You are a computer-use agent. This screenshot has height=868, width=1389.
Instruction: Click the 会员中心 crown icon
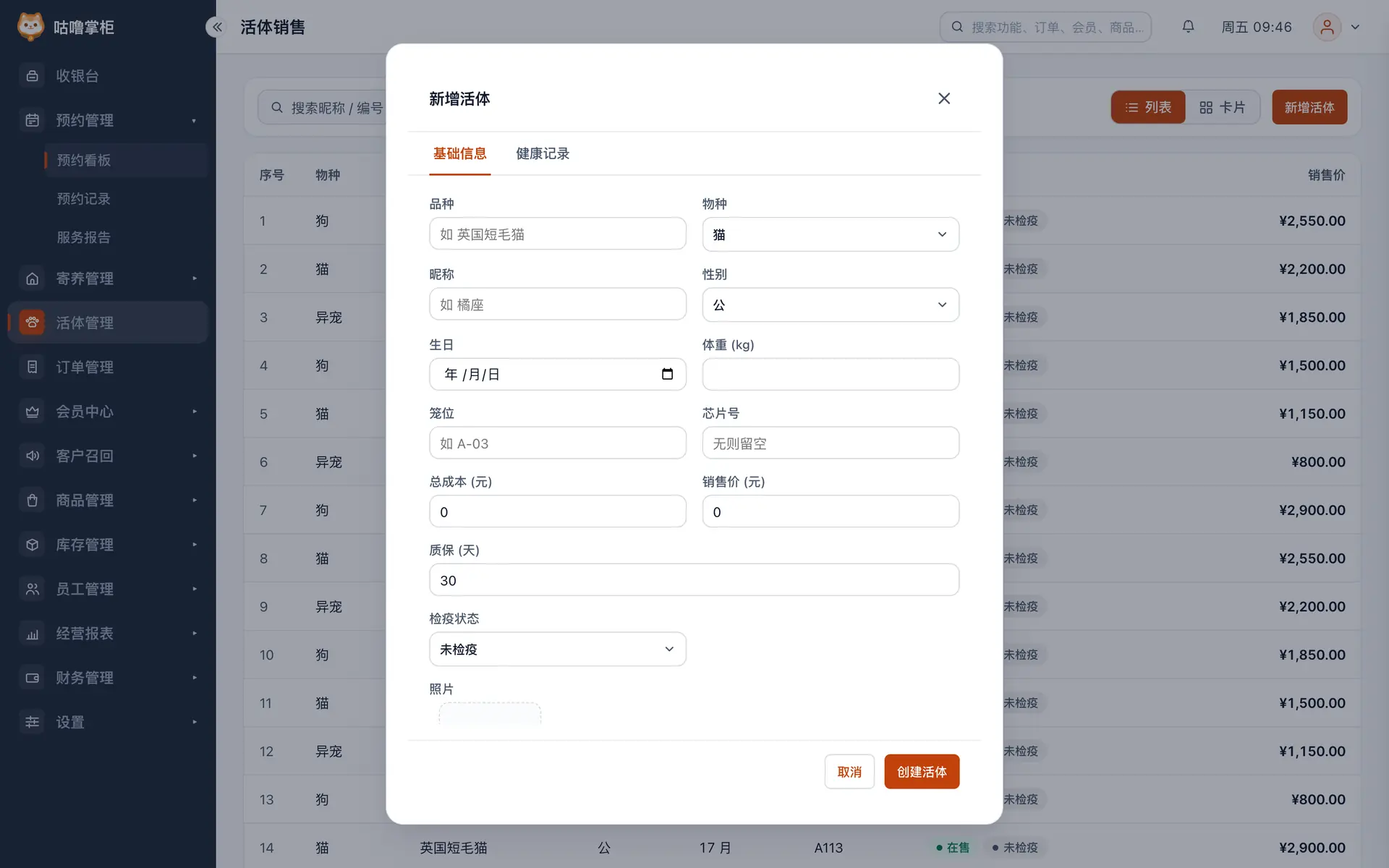point(32,412)
